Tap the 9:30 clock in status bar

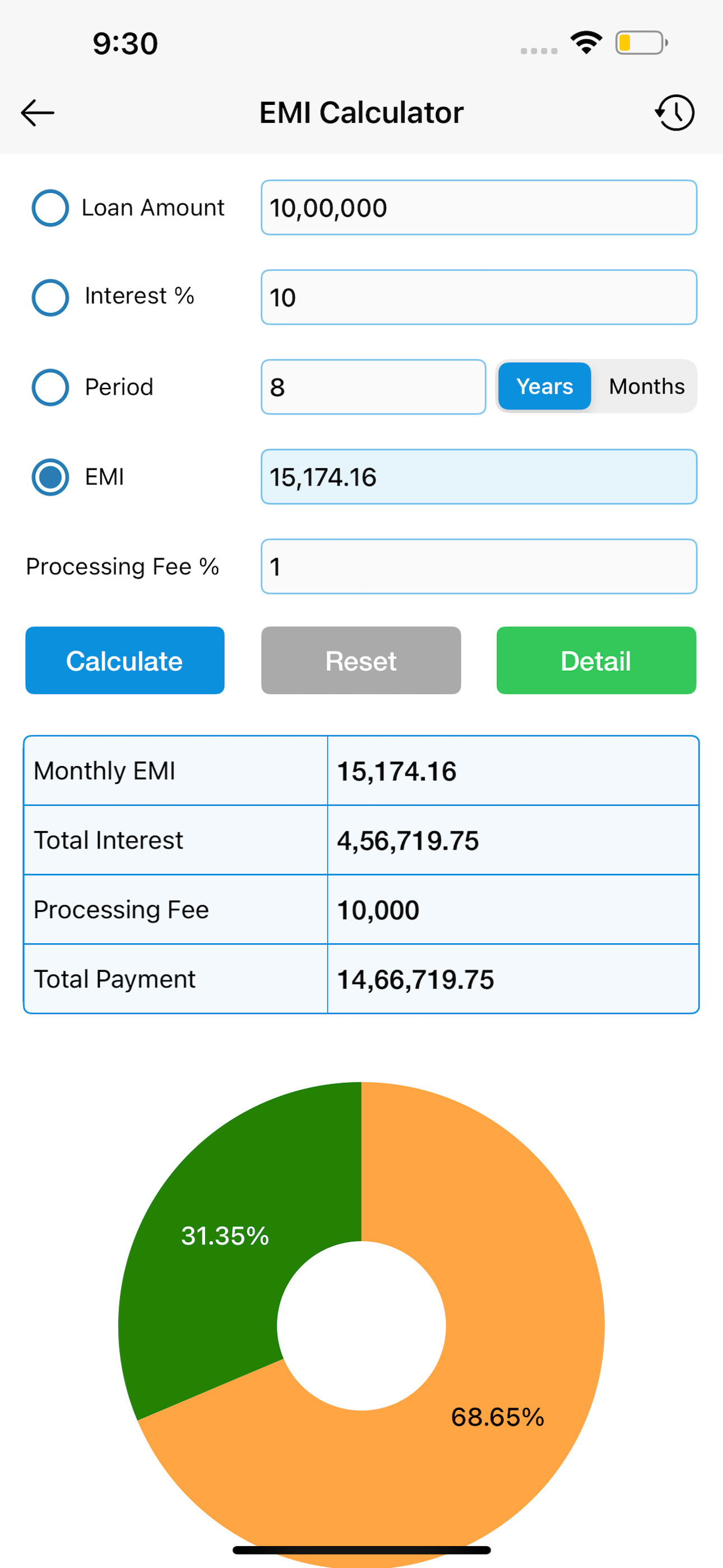tap(126, 44)
